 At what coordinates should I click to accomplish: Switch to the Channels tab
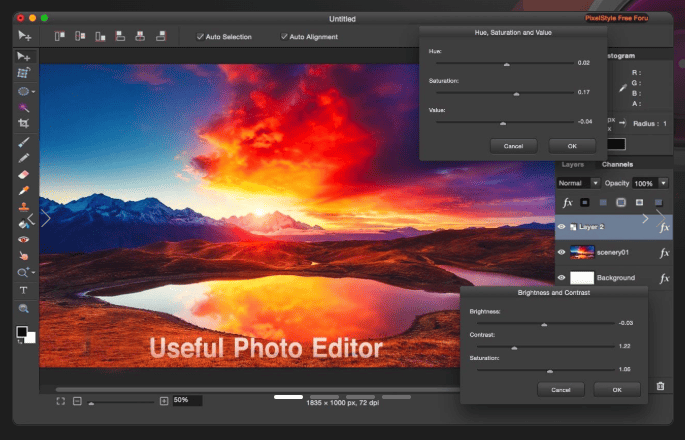617,164
